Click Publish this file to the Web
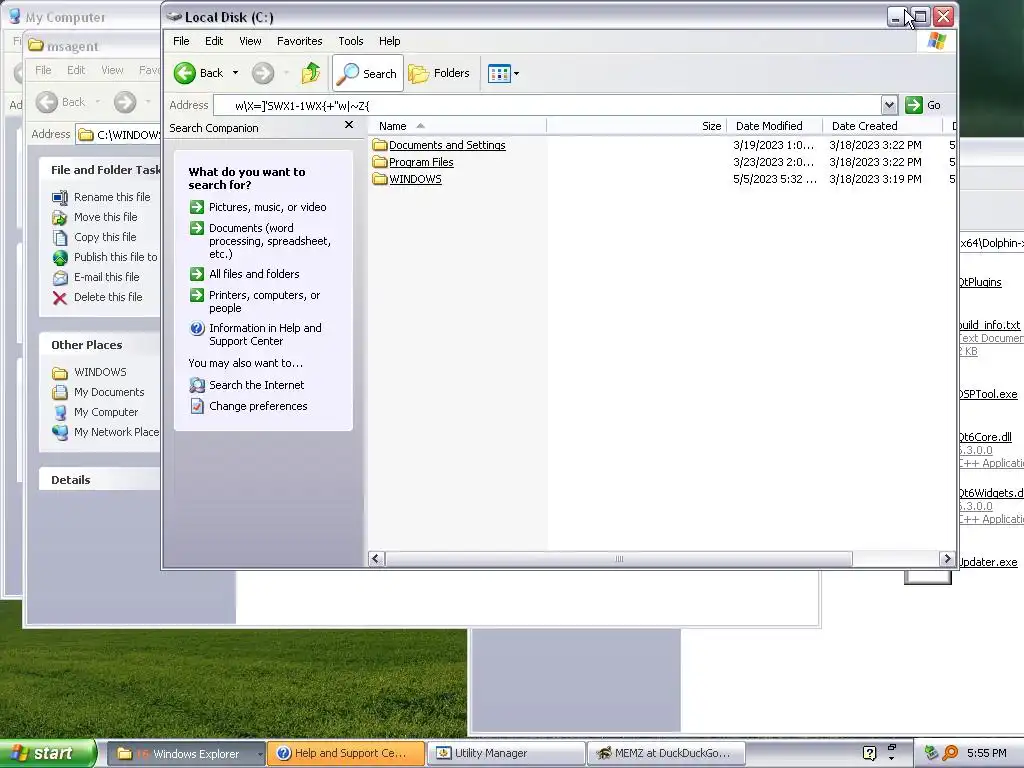Viewport: 1024px width, 768px height. click(x=116, y=257)
